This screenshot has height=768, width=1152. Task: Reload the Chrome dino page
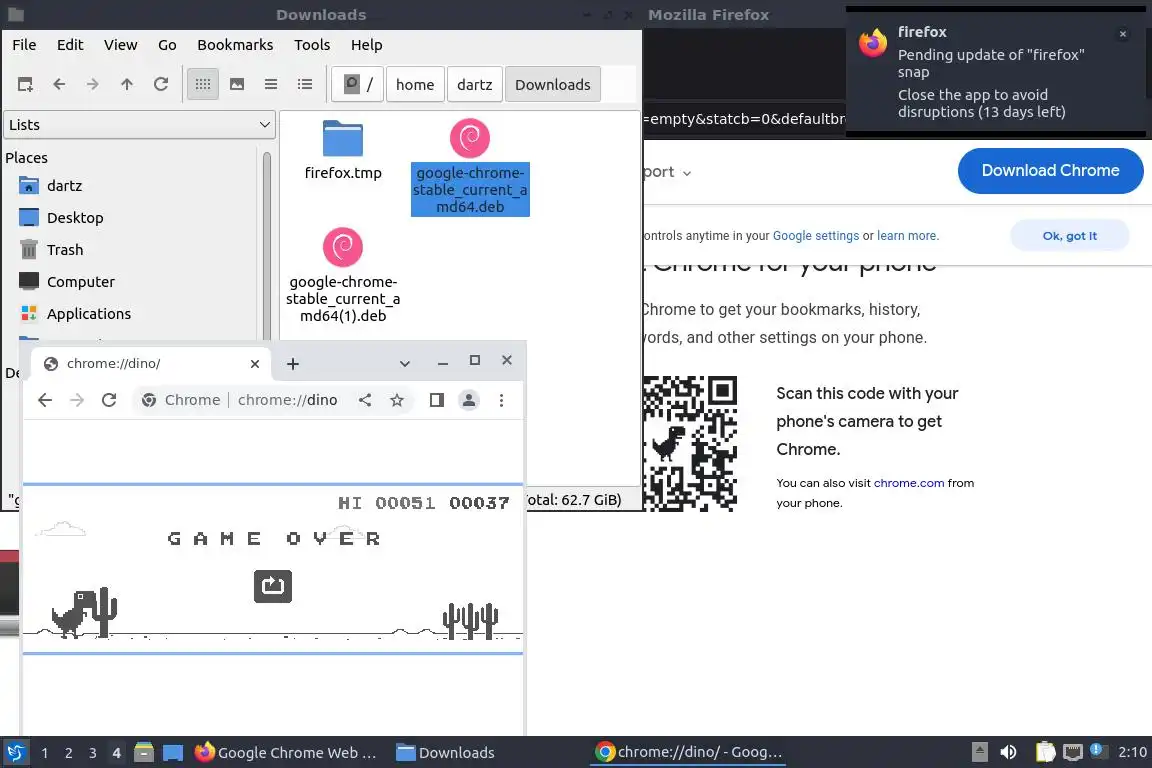[109, 400]
